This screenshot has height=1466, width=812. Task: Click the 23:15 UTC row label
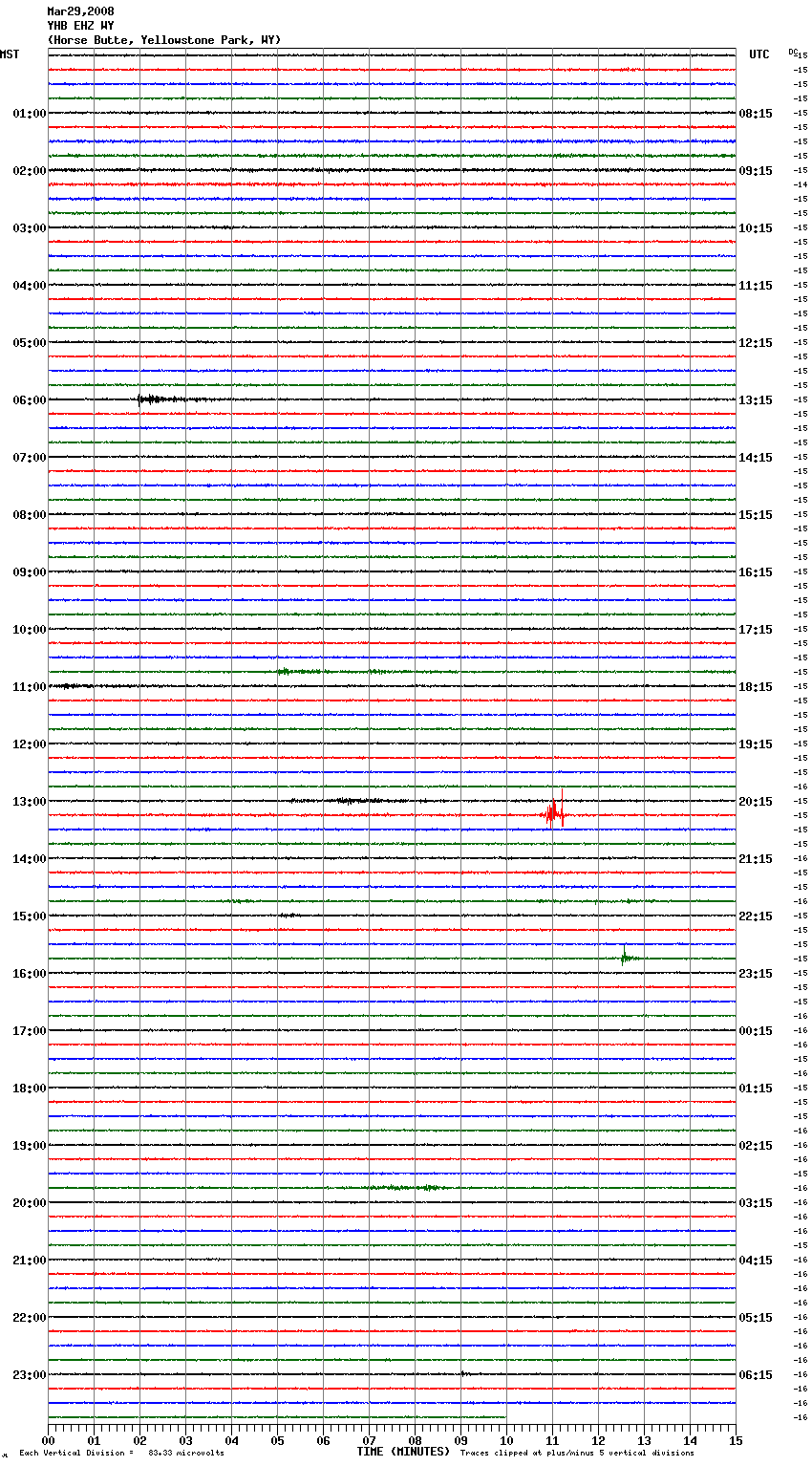tap(756, 974)
